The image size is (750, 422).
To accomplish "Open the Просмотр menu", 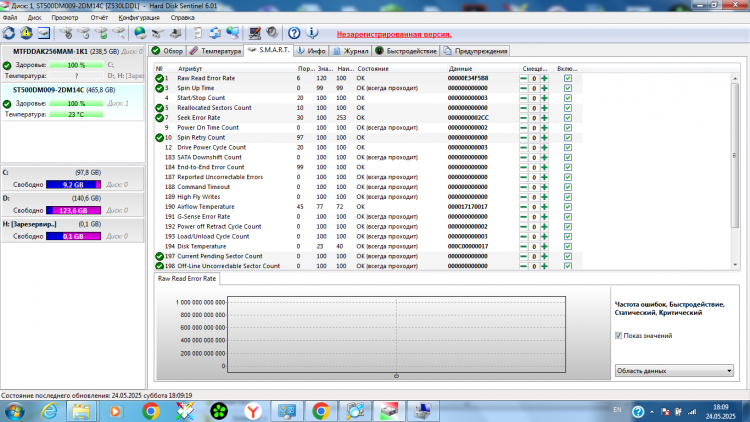I will 65,18.
